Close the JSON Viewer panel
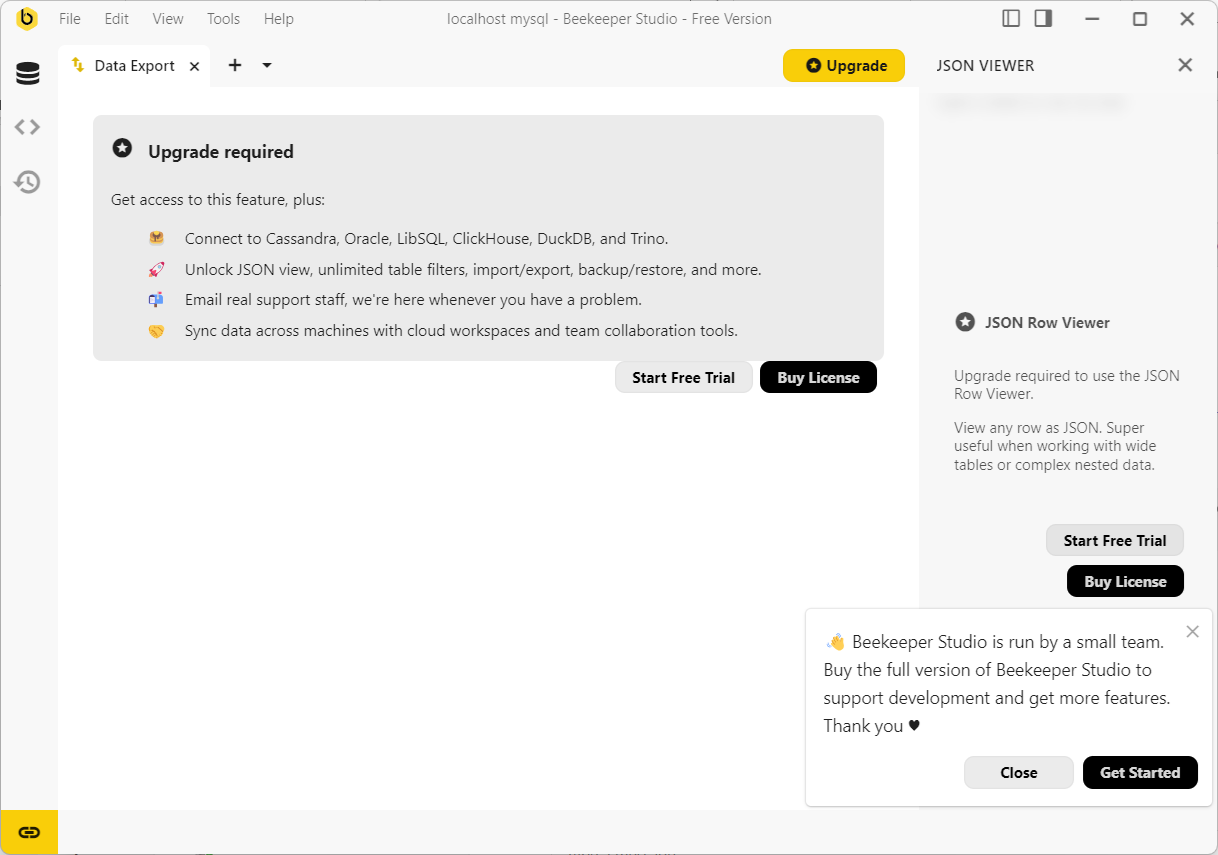The image size is (1218, 855). point(1185,65)
